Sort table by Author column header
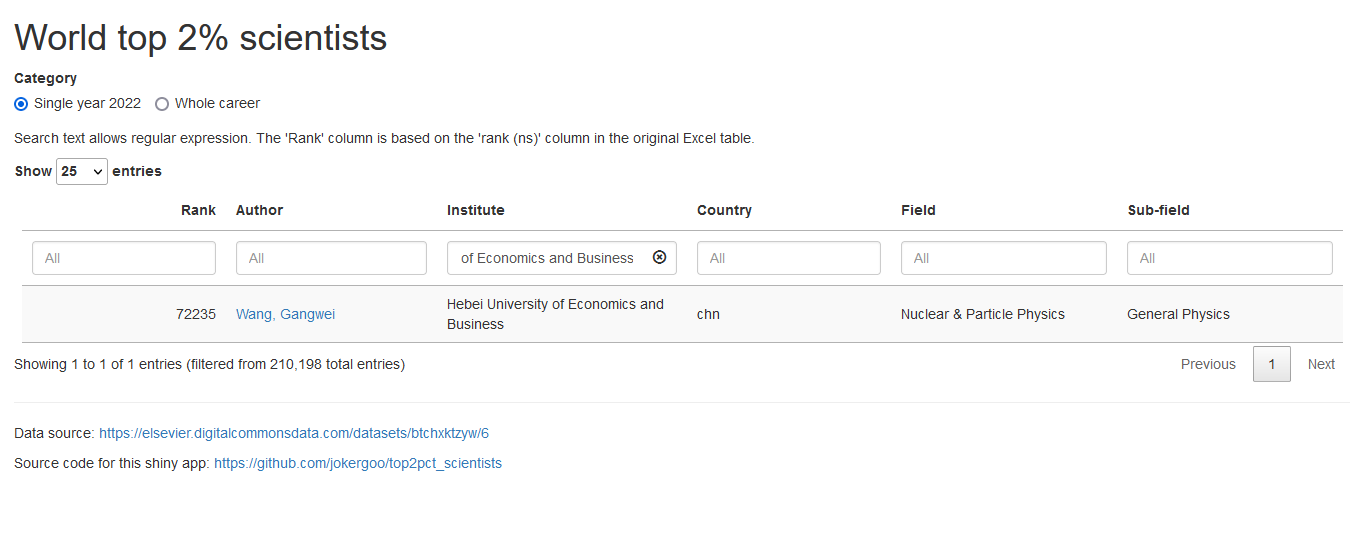This screenshot has height=548, width=1361. pos(259,210)
